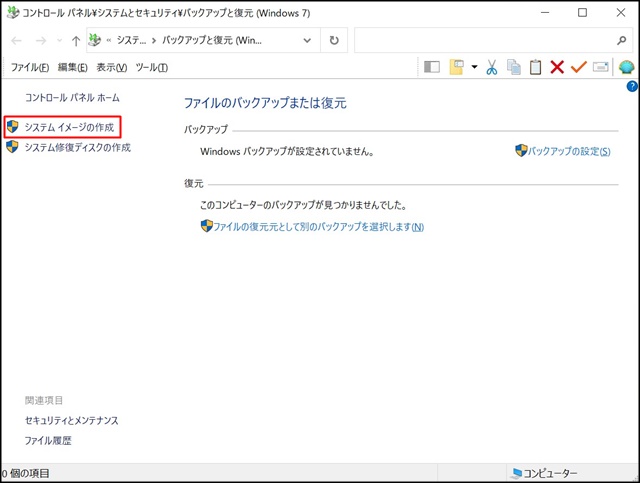640x483 pixels.
Task: Click the shield icon beside ファイルの復元元 link
Action: click(x=207, y=226)
